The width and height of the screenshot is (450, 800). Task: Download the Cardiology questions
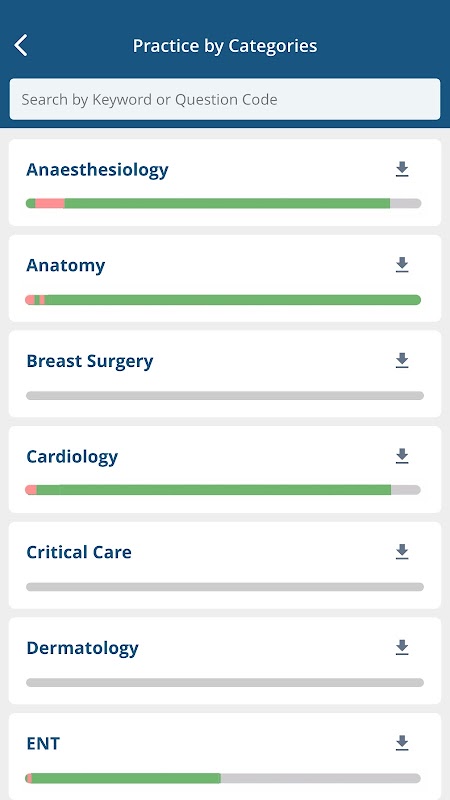coord(402,456)
